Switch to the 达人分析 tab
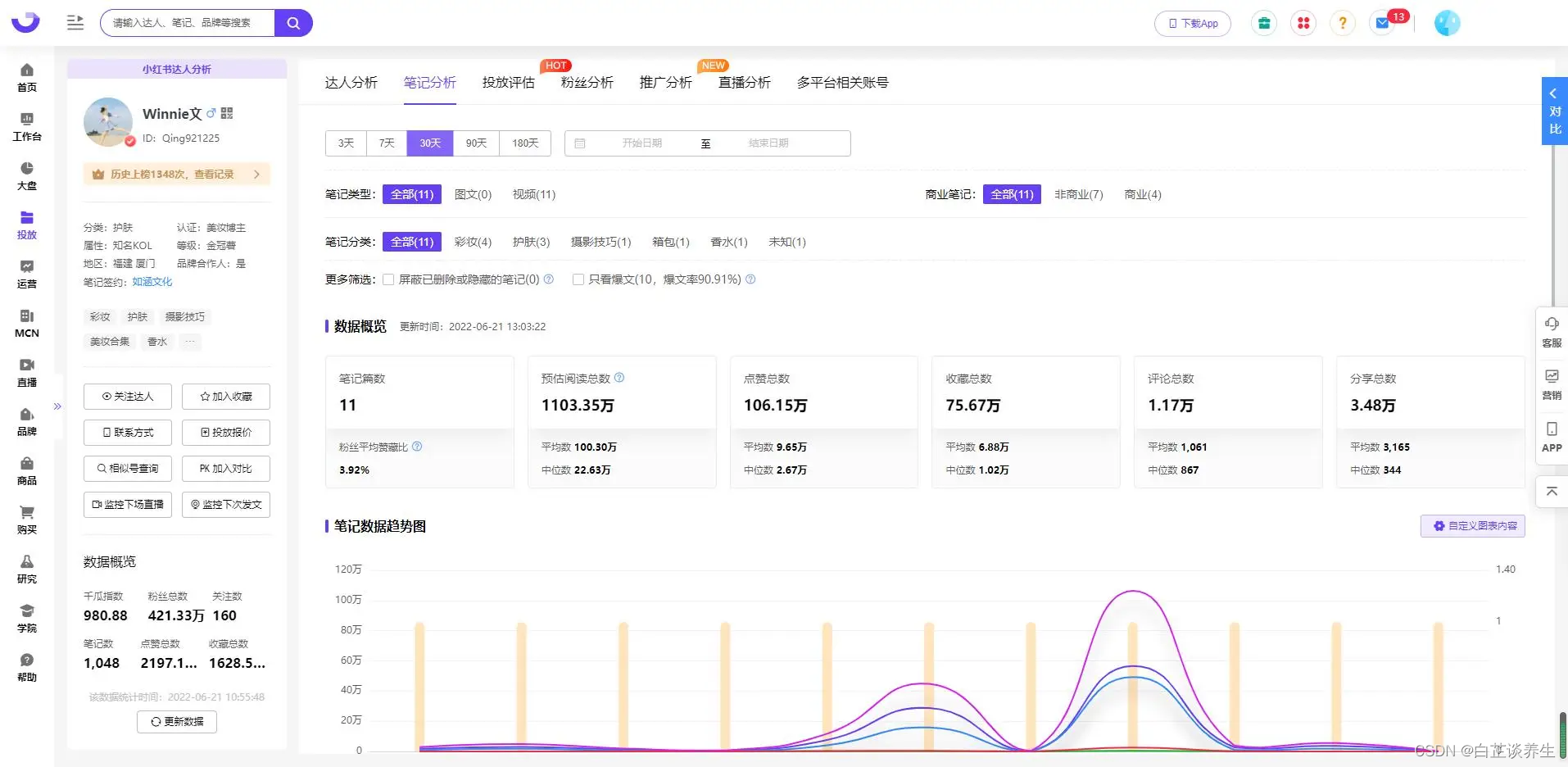Viewport: 1568px width, 767px height. 351,82
